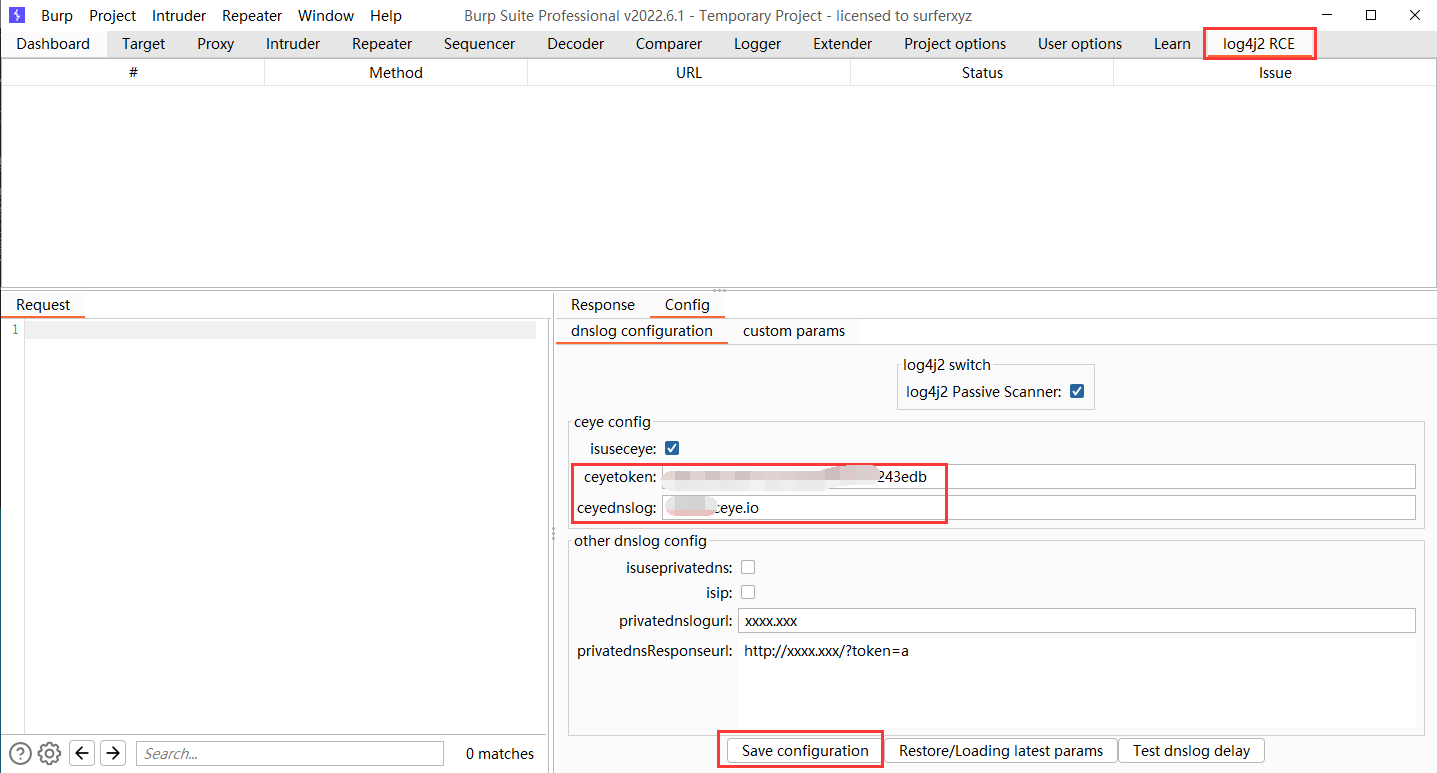The width and height of the screenshot is (1437, 773).
Task: Click the ceyetoken input field
Action: tap(1039, 477)
